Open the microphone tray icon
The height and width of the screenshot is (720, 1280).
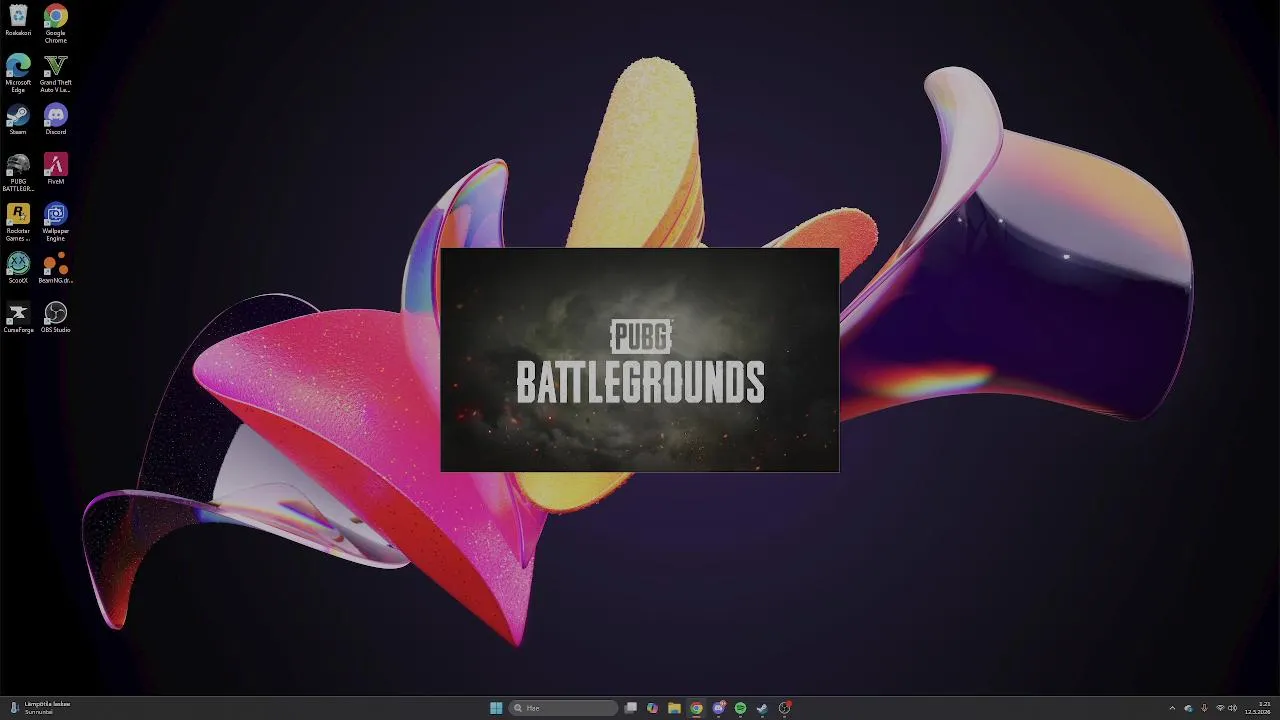tap(1204, 708)
